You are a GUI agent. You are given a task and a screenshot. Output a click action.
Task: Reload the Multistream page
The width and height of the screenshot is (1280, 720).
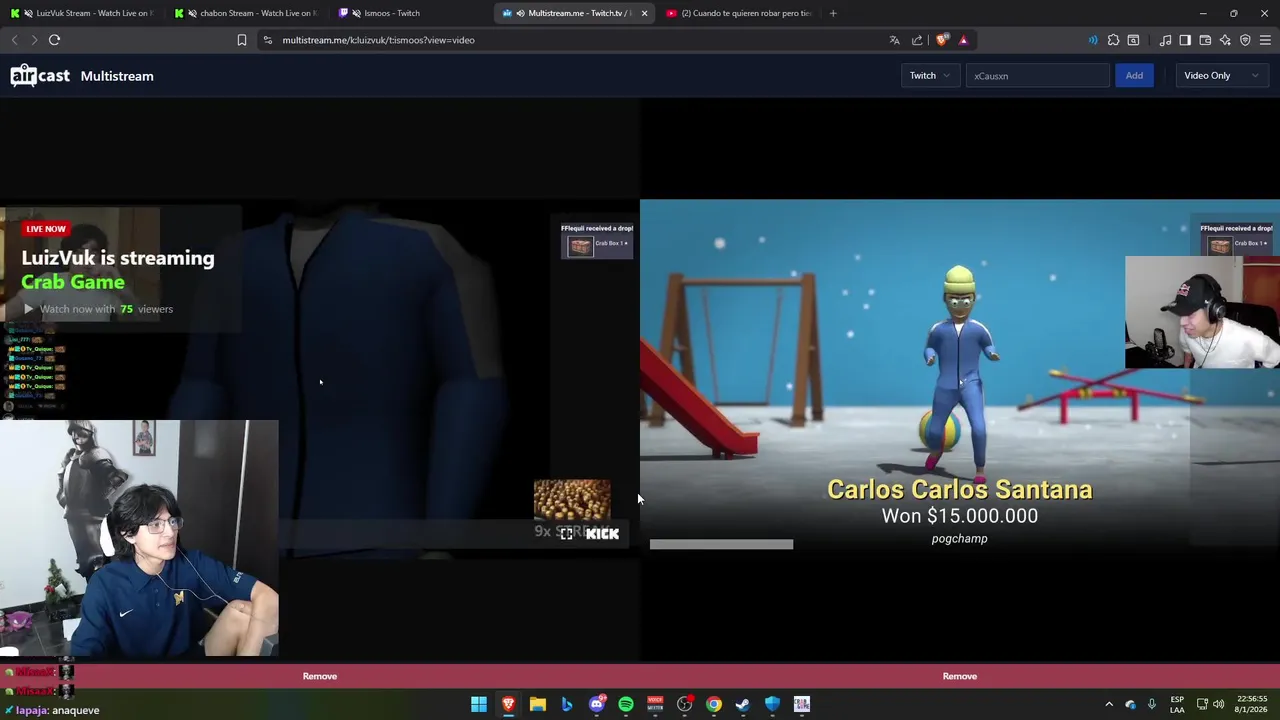tap(54, 40)
